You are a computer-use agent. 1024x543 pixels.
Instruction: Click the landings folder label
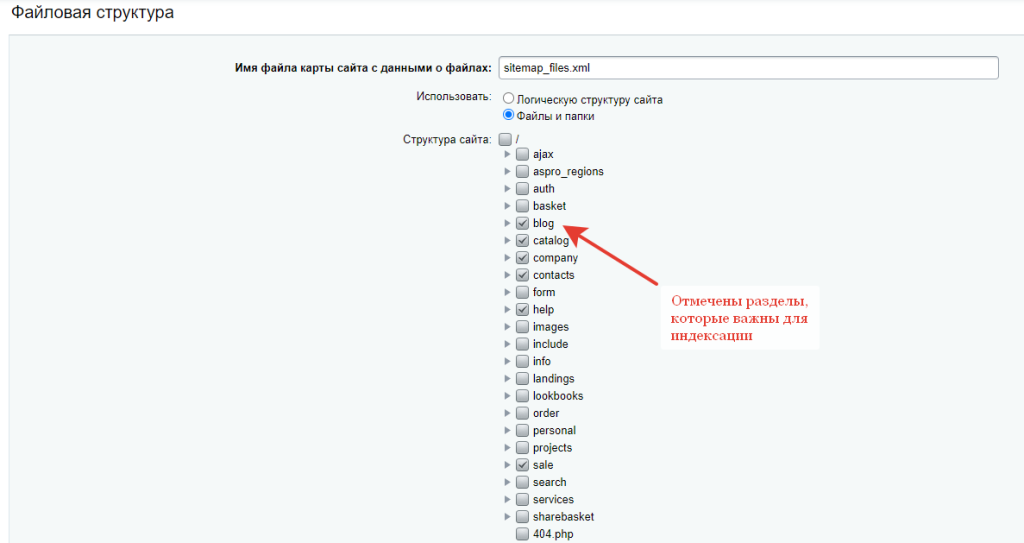tap(553, 379)
